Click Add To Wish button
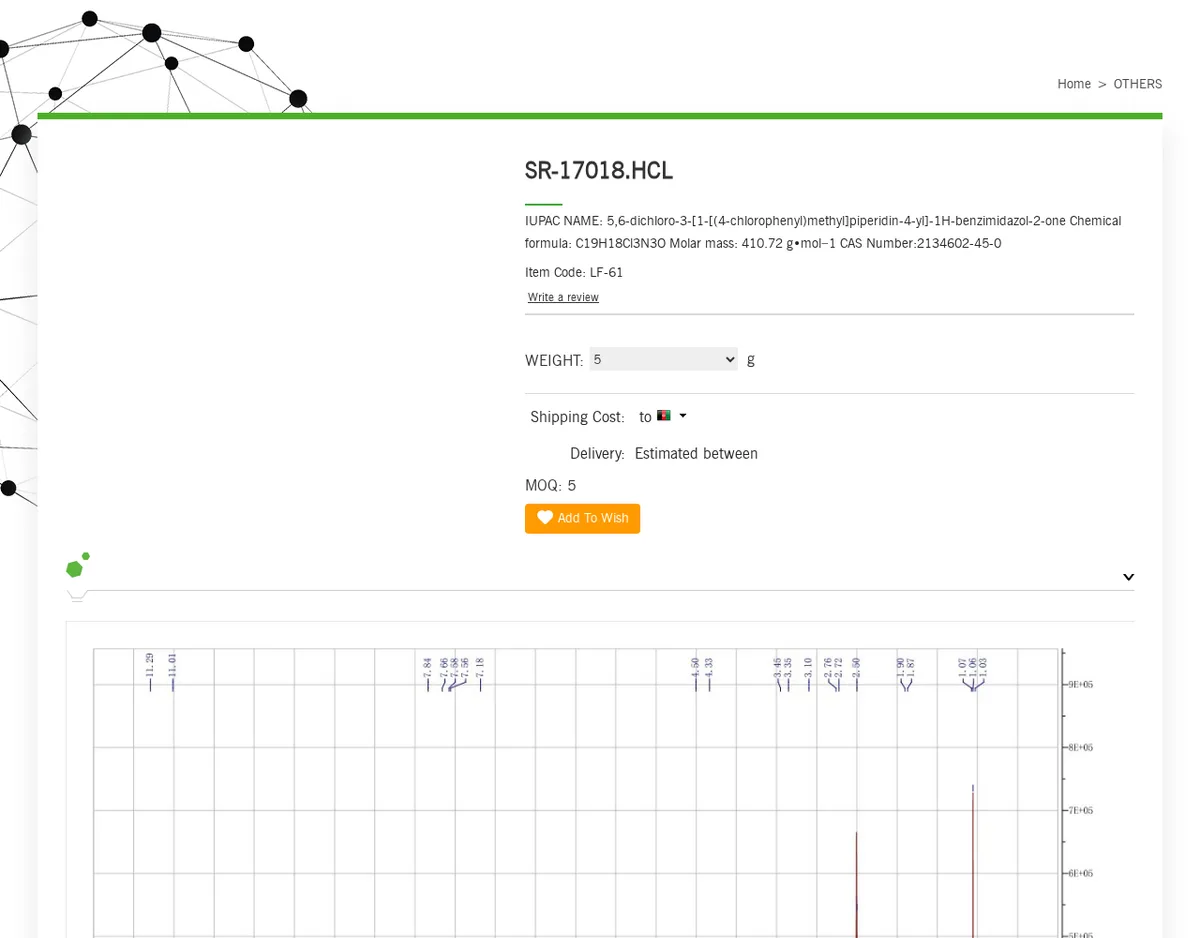 click(582, 518)
